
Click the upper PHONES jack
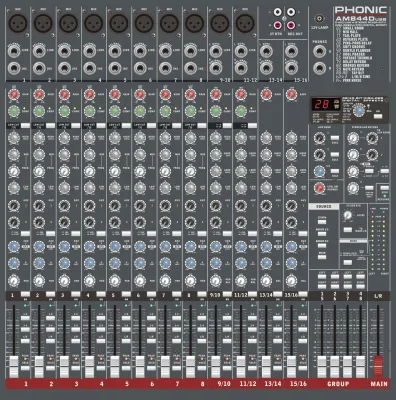tap(319, 51)
